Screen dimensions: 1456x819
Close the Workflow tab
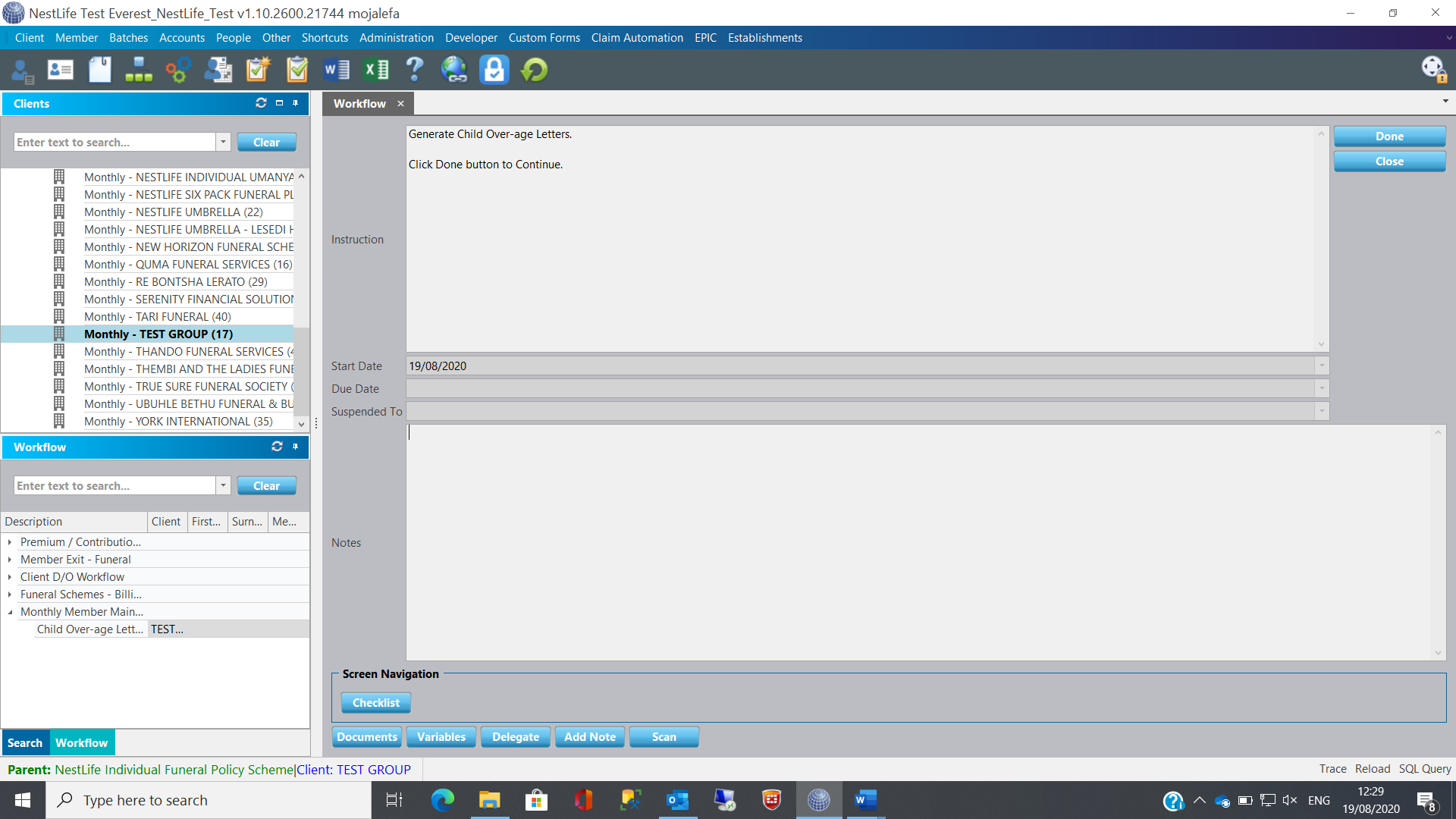point(400,104)
